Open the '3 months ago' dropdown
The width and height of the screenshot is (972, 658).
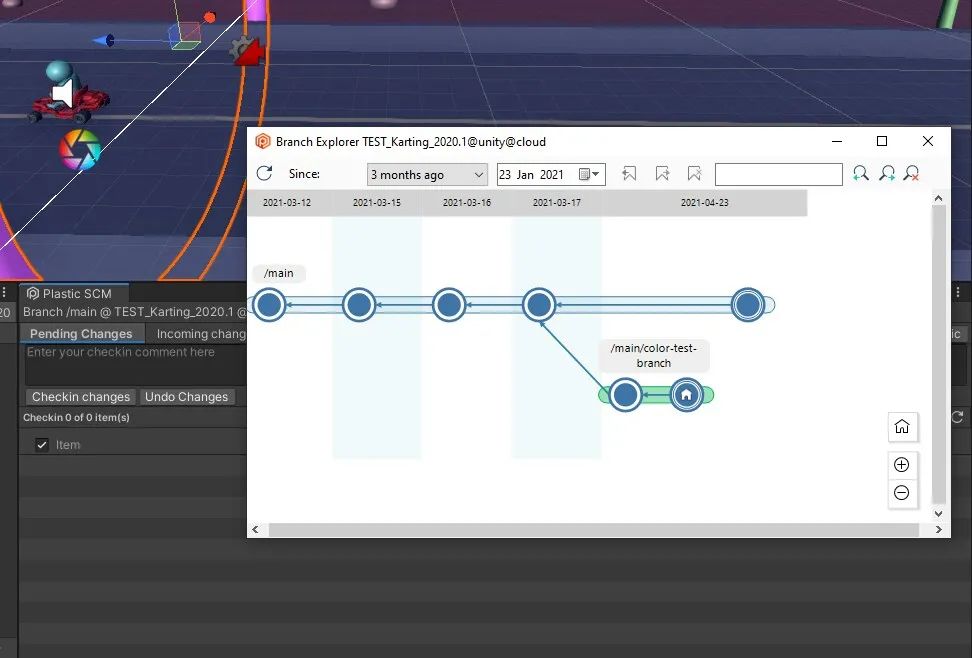point(427,174)
